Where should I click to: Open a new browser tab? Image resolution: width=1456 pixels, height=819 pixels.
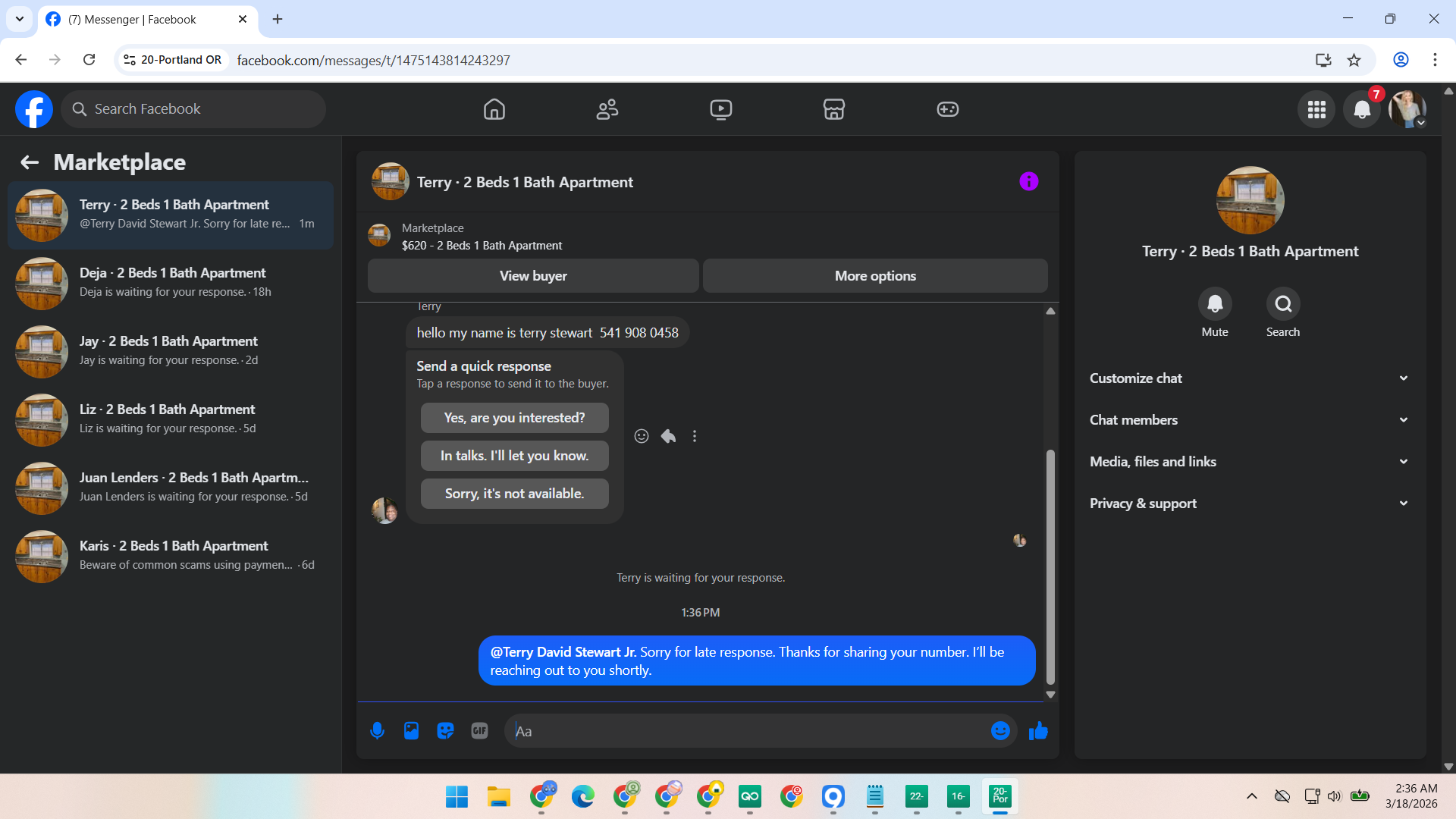click(278, 19)
